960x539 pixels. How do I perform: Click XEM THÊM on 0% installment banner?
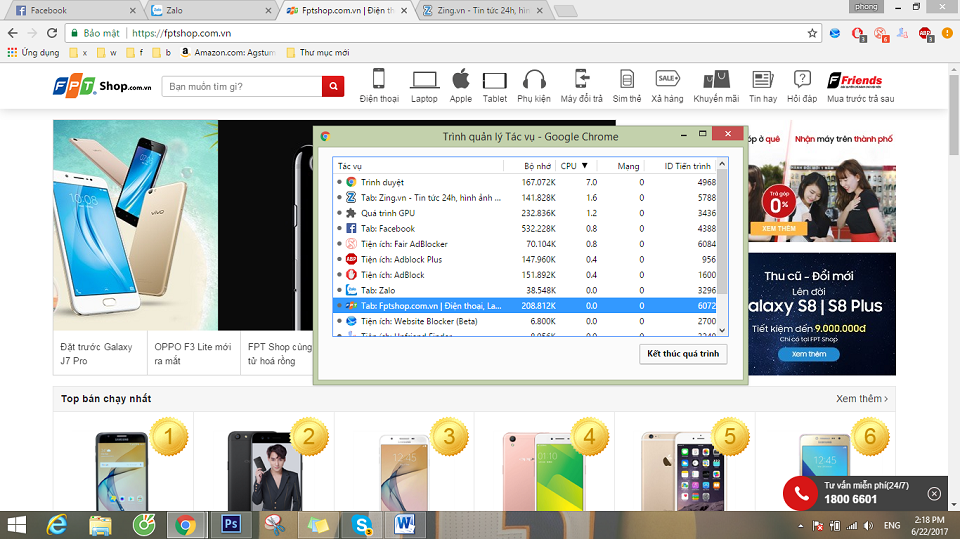(778, 228)
